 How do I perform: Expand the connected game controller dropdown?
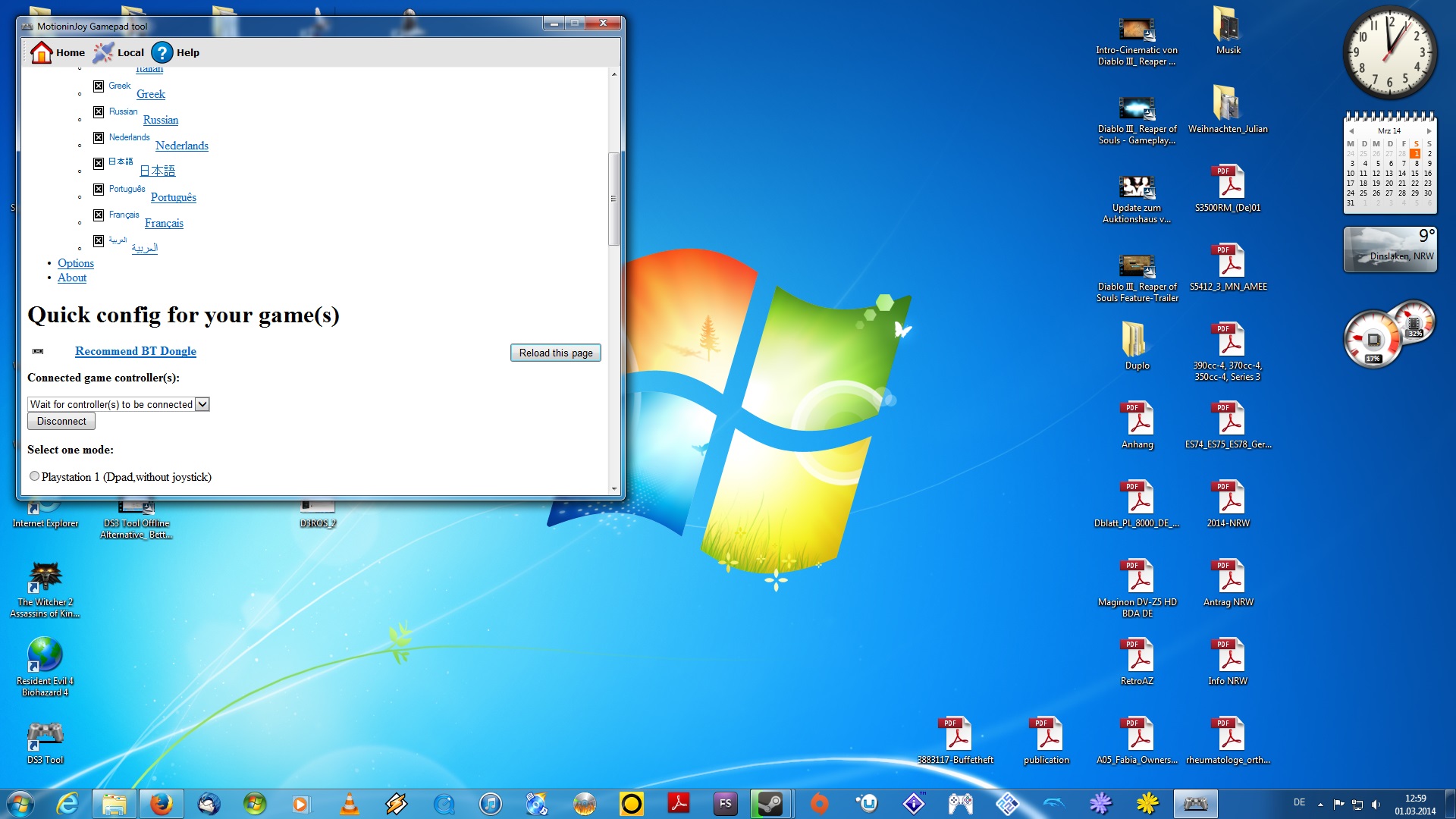coord(202,404)
